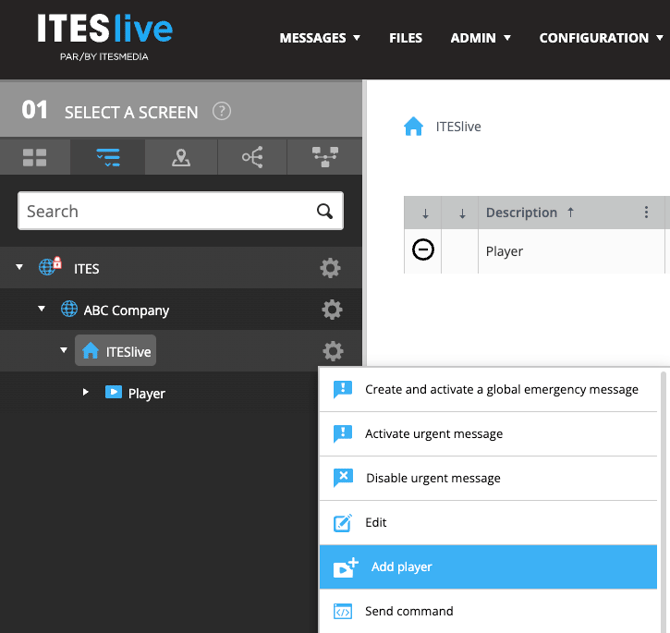This screenshot has height=633, width=670.
Task: Click the ITESlive logo
Action: click(x=105, y=37)
